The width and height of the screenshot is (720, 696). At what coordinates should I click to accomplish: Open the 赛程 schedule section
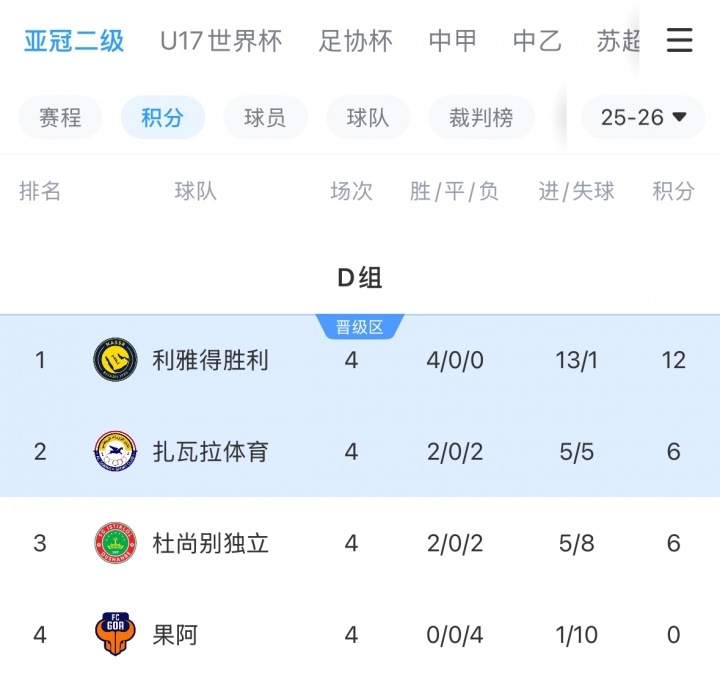click(60, 118)
